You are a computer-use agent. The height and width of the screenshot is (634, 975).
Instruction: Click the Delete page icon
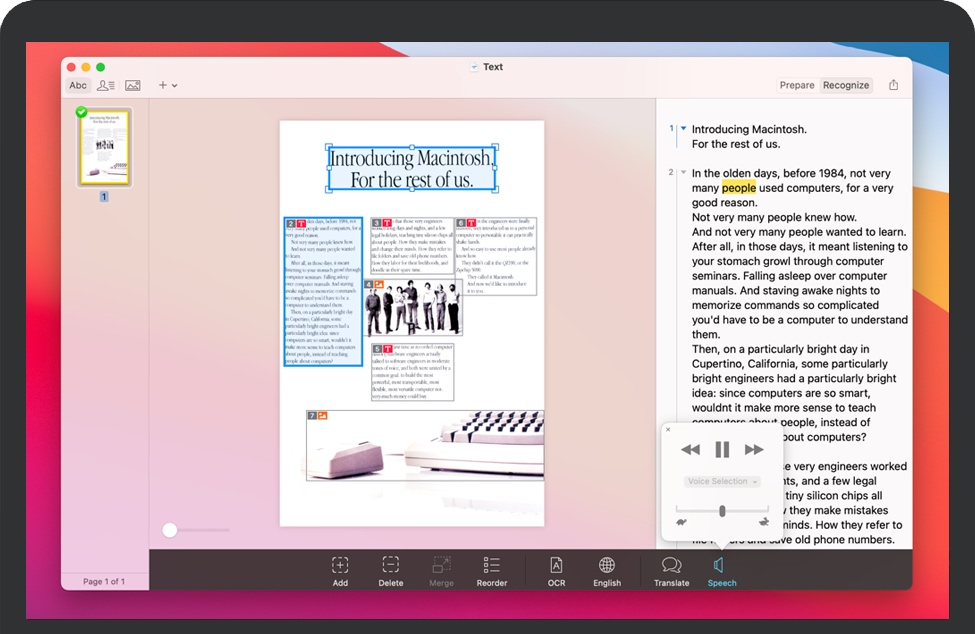point(390,571)
